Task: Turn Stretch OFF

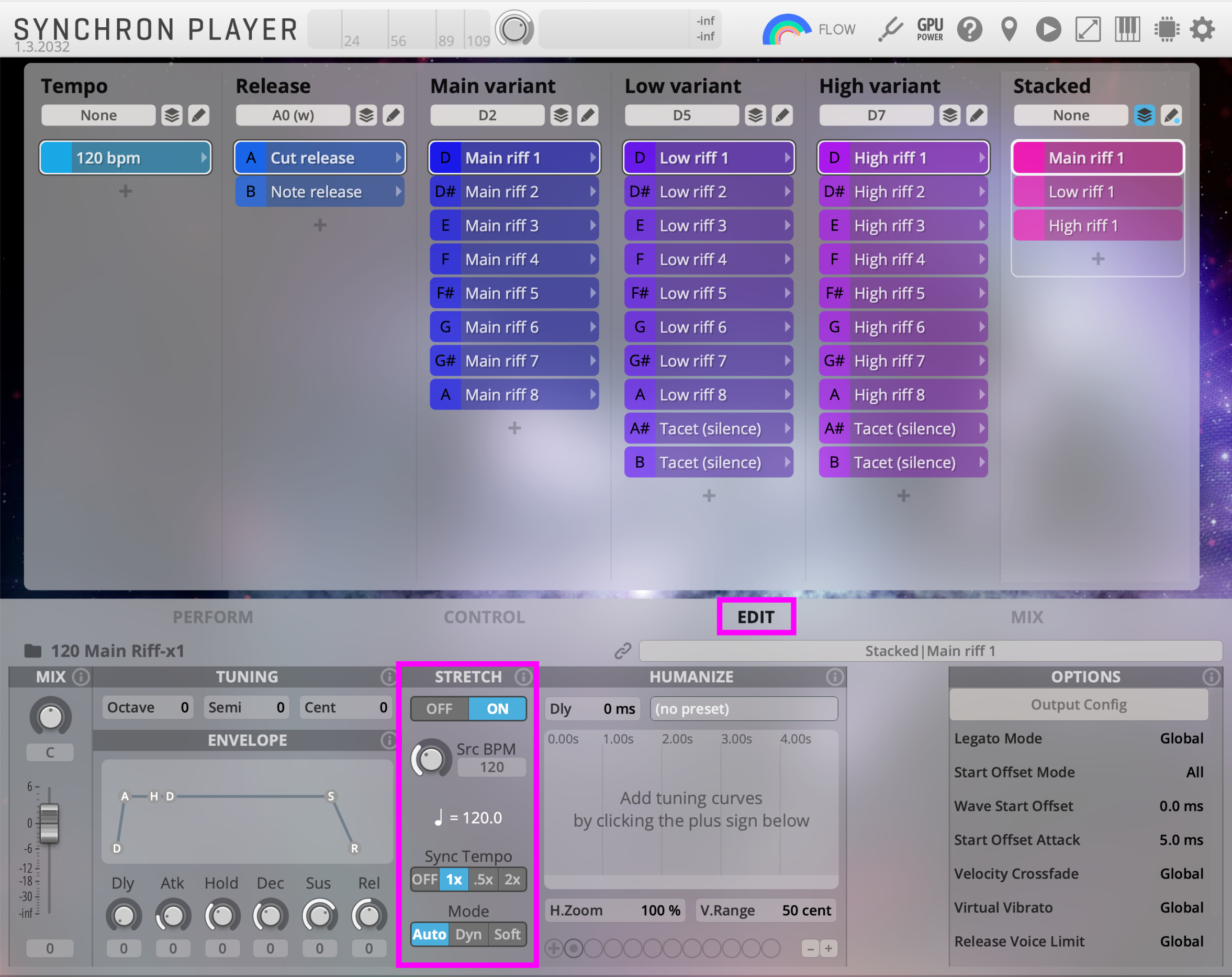Action: (440, 709)
